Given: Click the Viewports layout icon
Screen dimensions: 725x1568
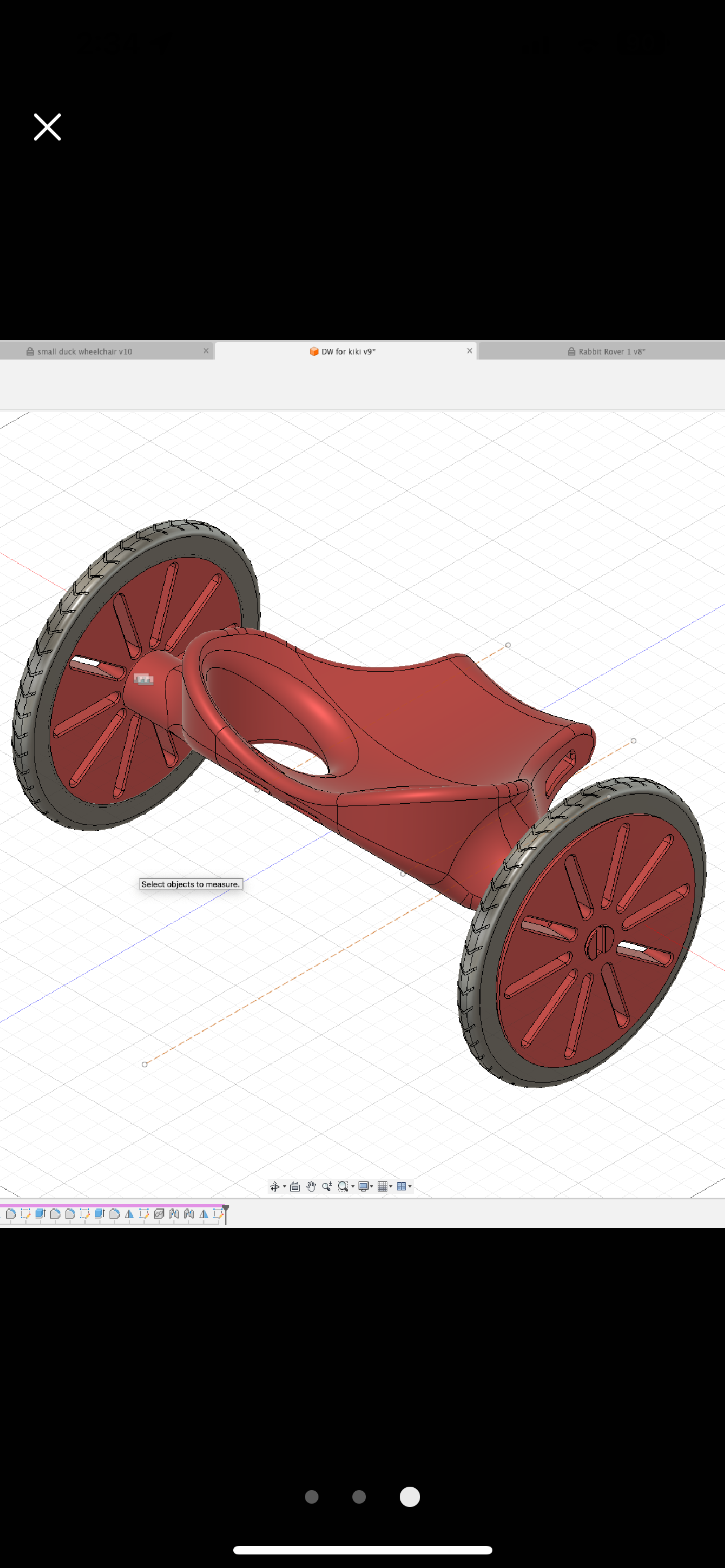Looking at the screenshot, I should click(x=401, y=1186).
